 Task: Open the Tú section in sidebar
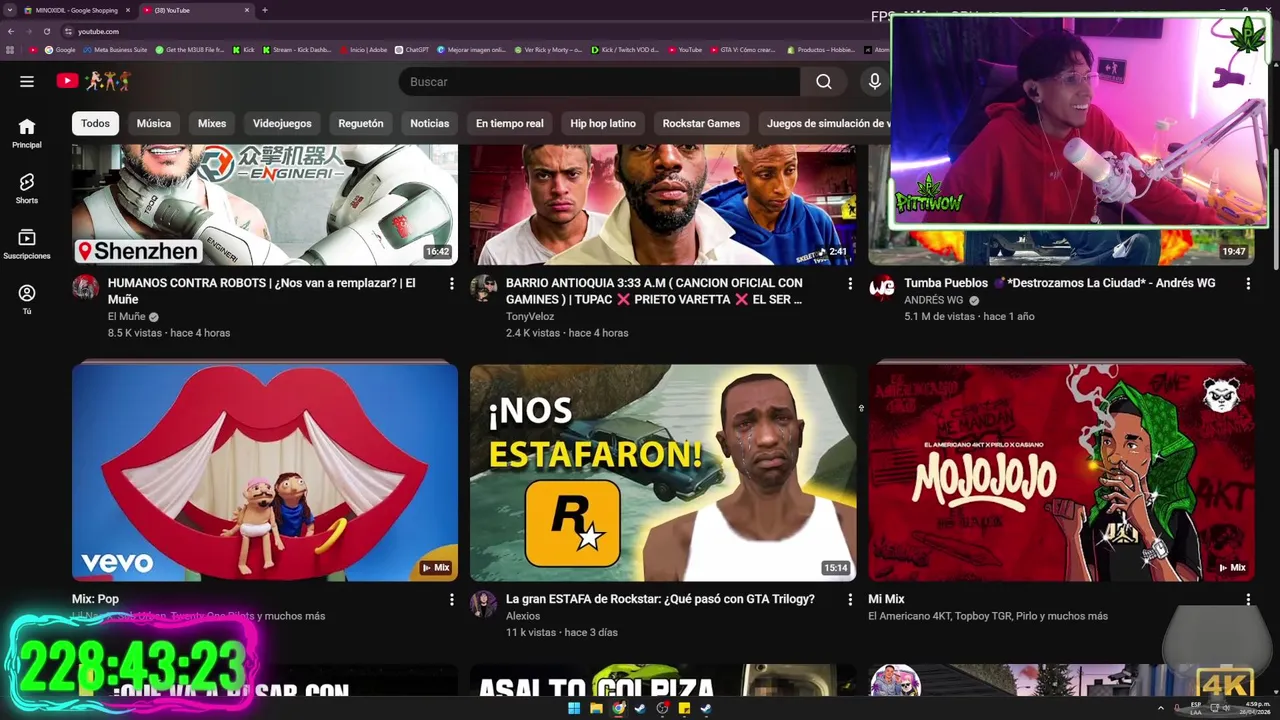point(27,299)
